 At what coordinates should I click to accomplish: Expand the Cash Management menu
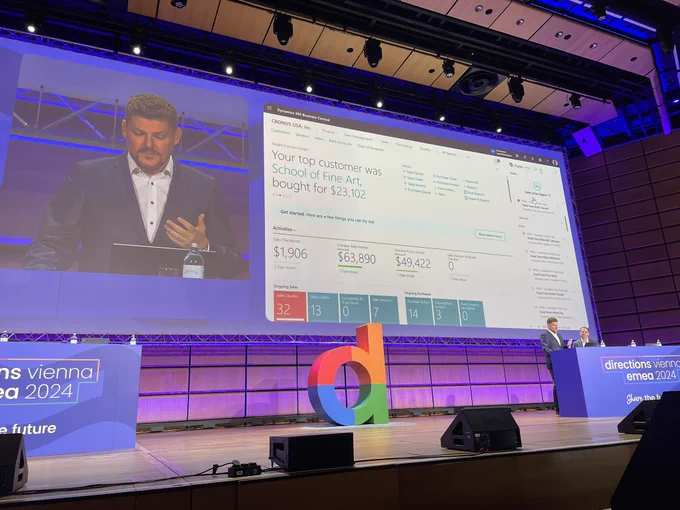click(x=359, y=137)
